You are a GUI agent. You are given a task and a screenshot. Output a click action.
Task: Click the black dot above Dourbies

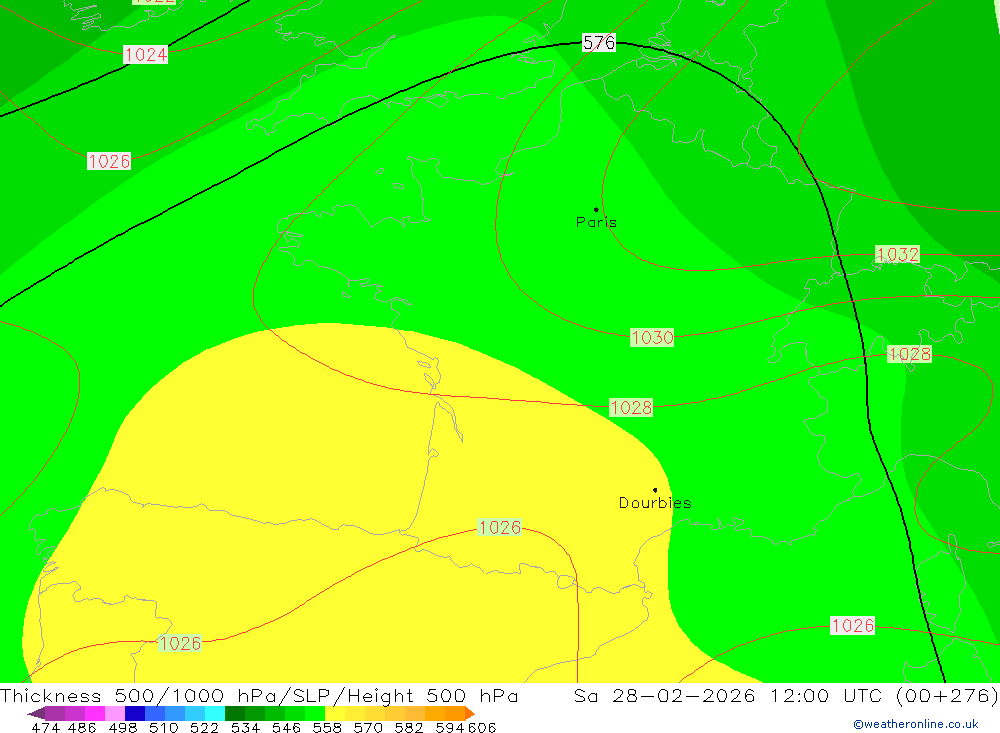tap(655, 490)
